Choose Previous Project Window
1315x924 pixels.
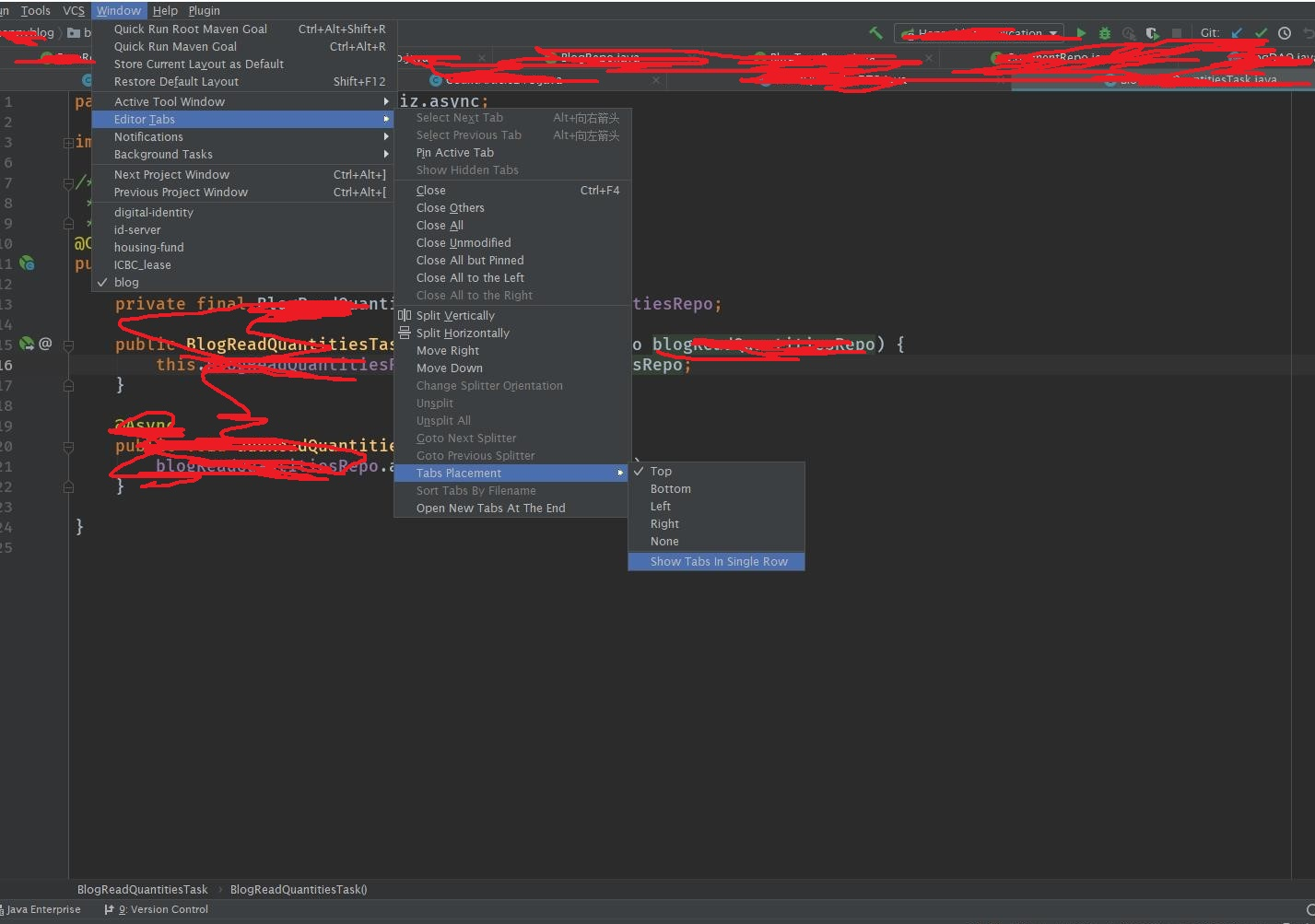pyautogui.click(x=243, y=192)
